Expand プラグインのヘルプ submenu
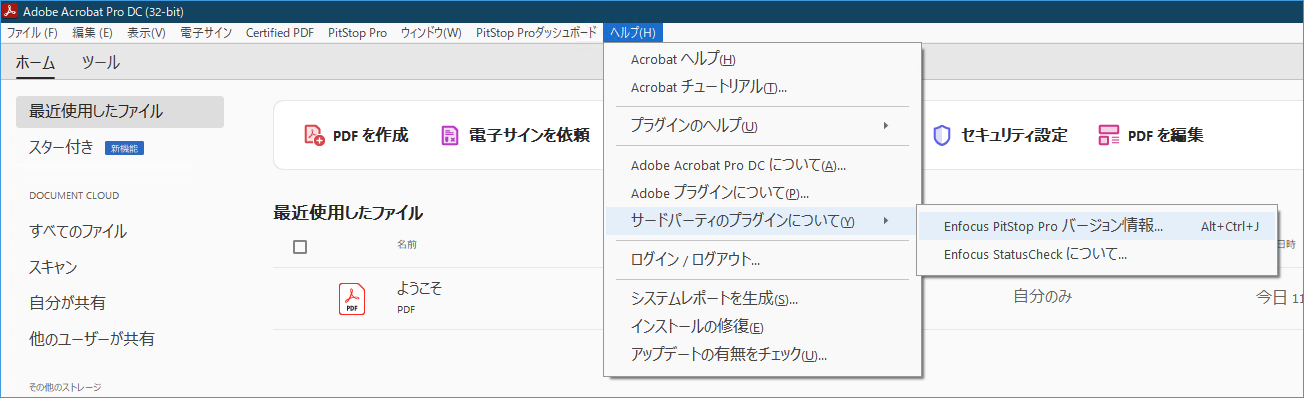The width and height of the screenshot is (1304, 398). [761, 126]
